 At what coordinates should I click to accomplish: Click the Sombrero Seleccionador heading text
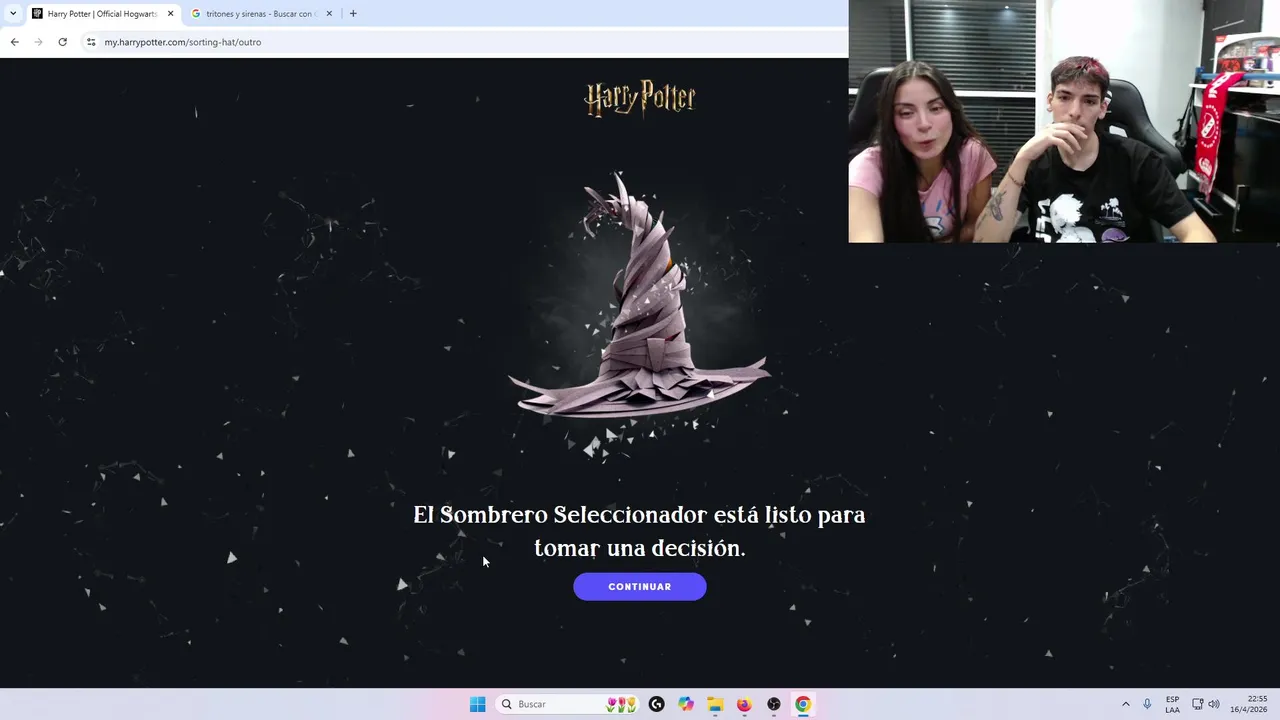click(x=639, y=531)
